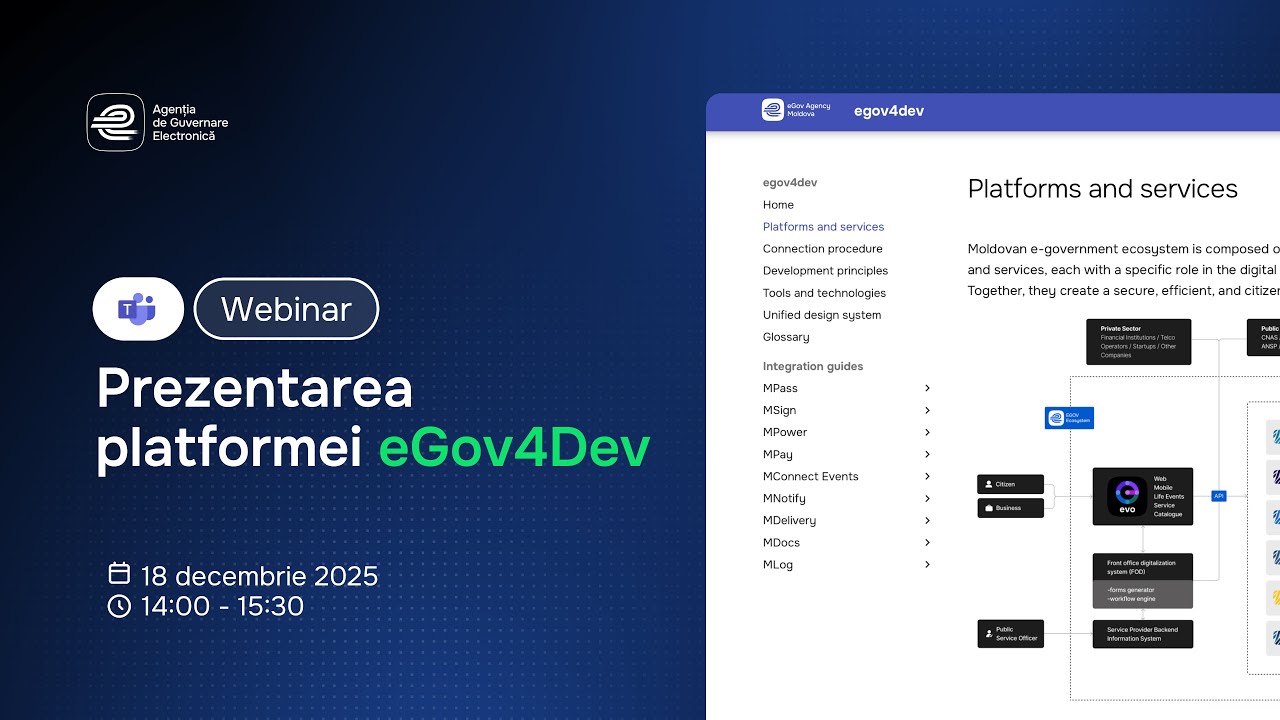The image size is (1280, 720).
Task: Open the MPay guide link
Action: click(778, 454)
